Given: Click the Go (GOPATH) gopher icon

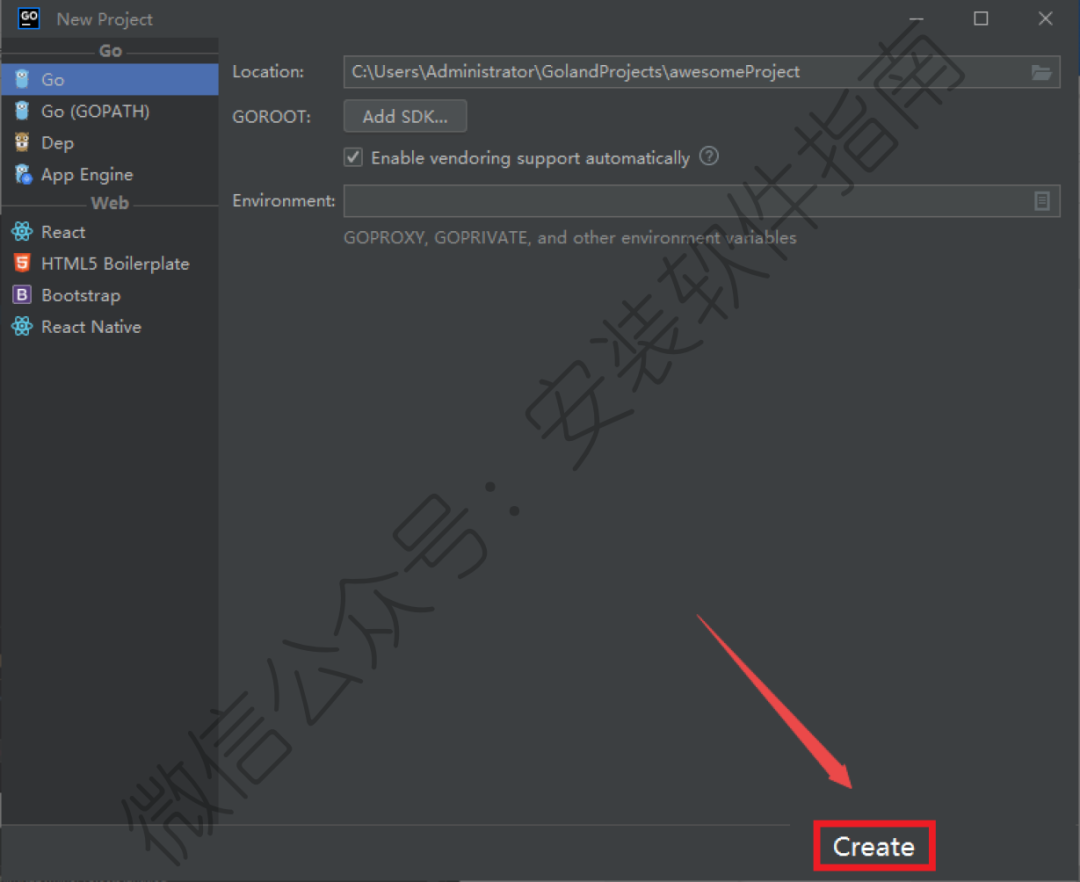Looking at the screenshot, I should (22, 111).
